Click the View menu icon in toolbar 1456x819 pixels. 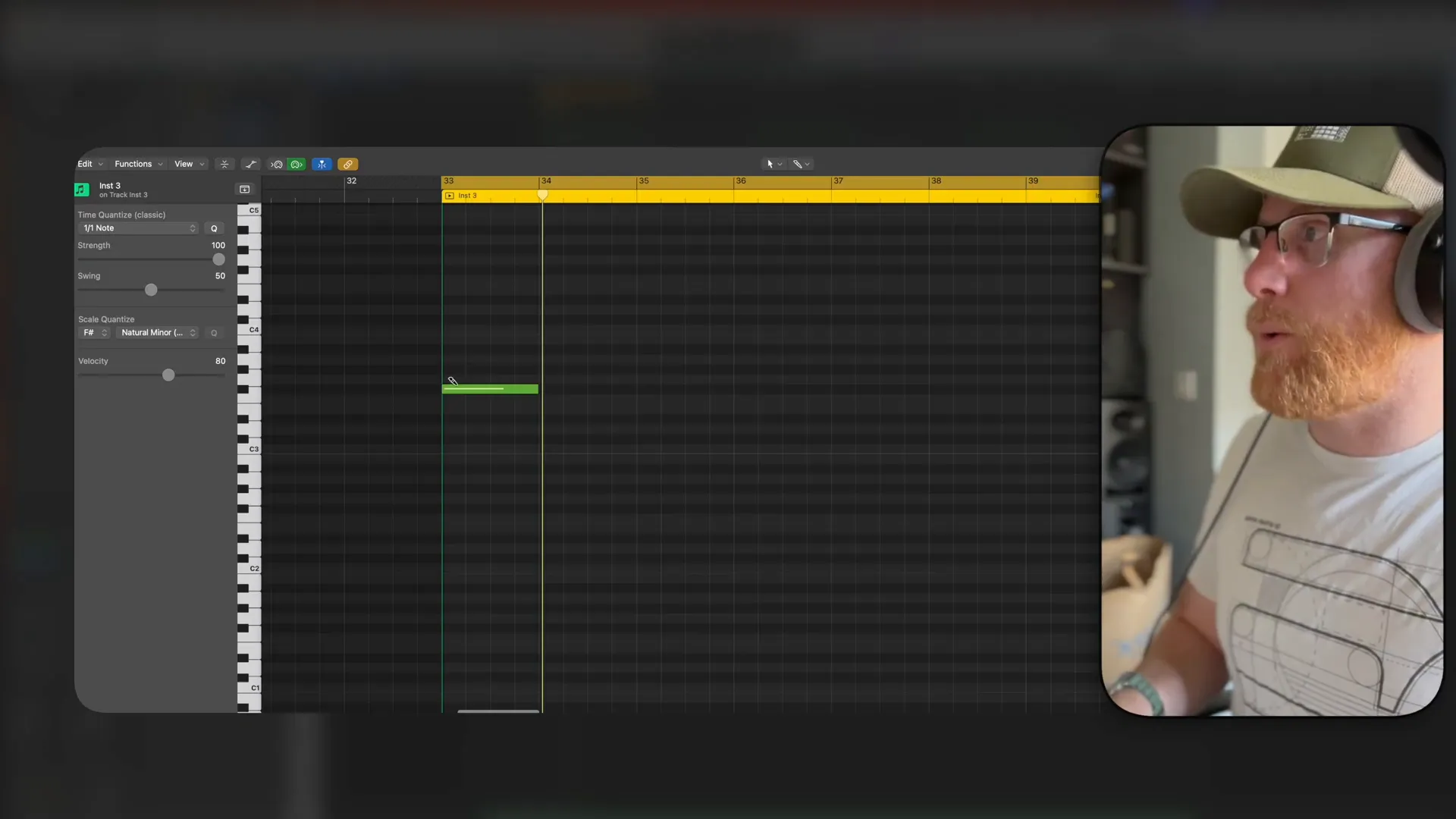[183, 163]
